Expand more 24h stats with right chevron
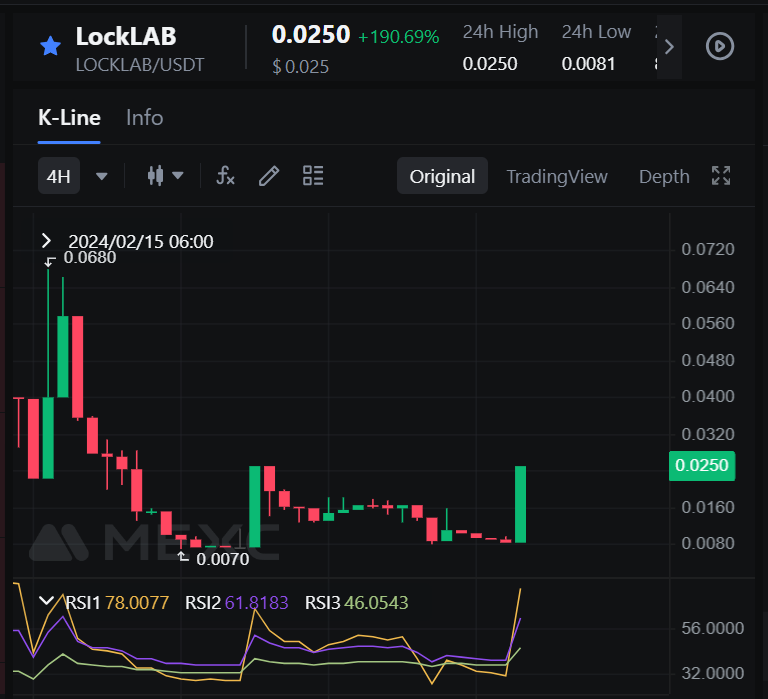The image size is (768, 699). 669,47
